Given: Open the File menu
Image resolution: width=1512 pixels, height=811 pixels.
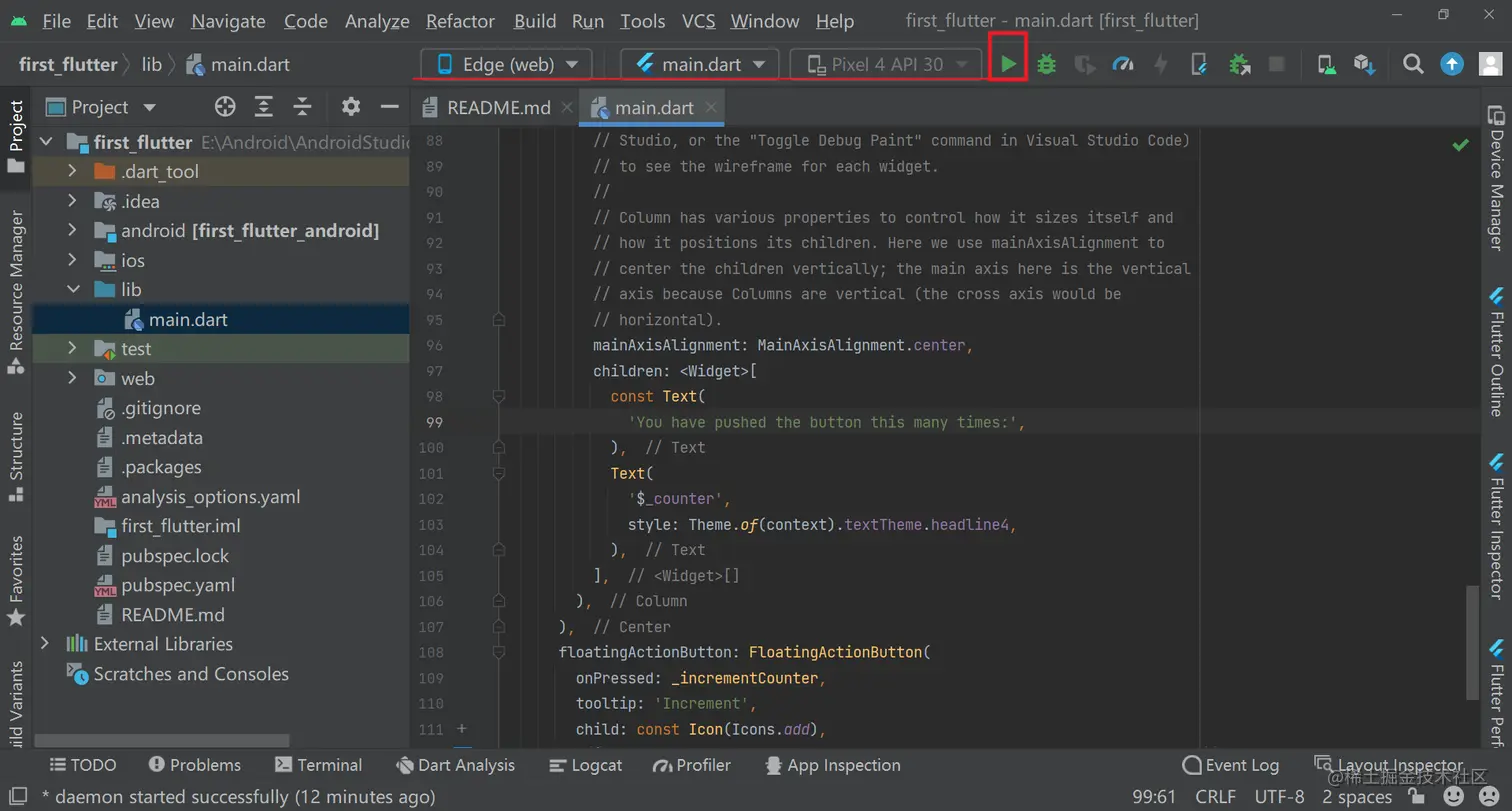Looking at the screenshot, I should coord(57,21).
